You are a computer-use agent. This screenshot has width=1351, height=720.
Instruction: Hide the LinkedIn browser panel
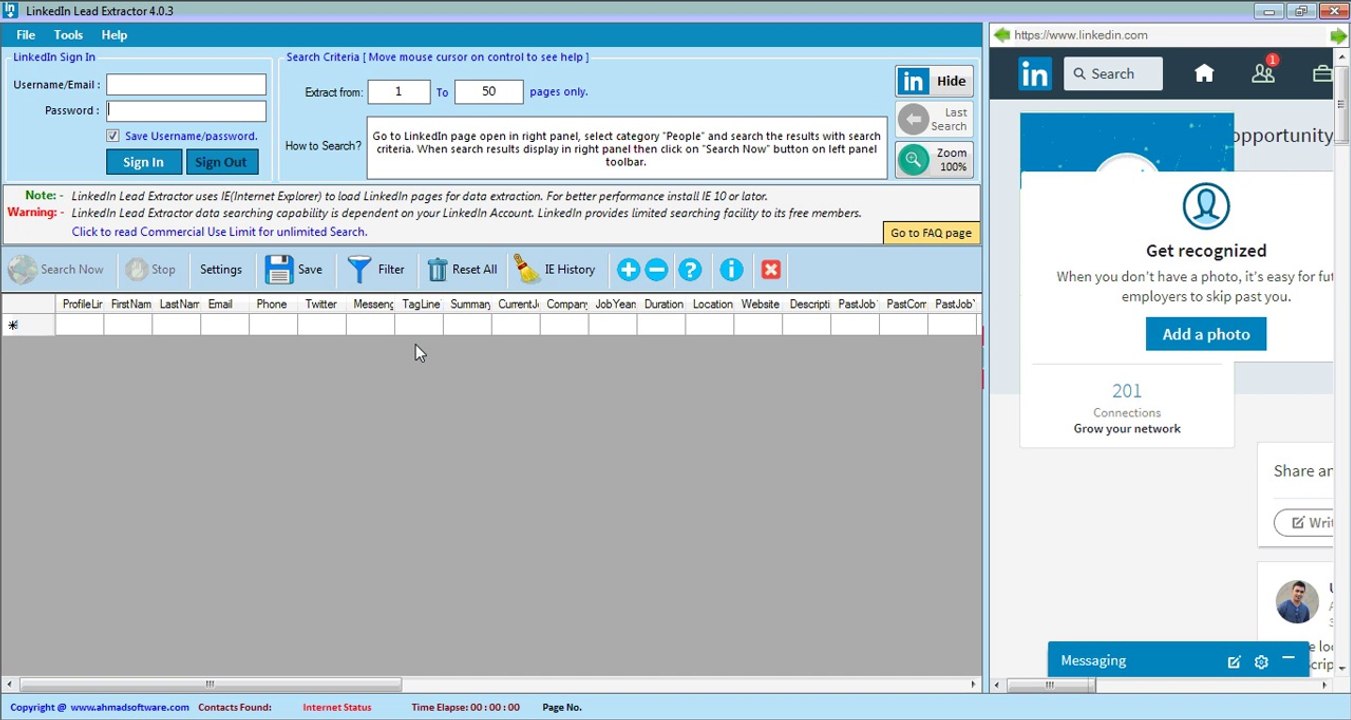point(934,82)
